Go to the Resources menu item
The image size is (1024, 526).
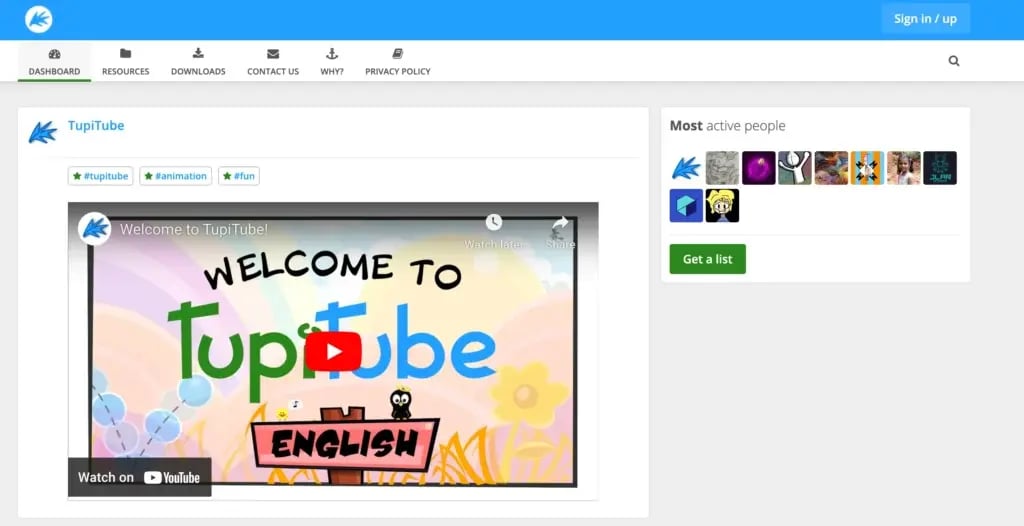click(x=125, y=62)
